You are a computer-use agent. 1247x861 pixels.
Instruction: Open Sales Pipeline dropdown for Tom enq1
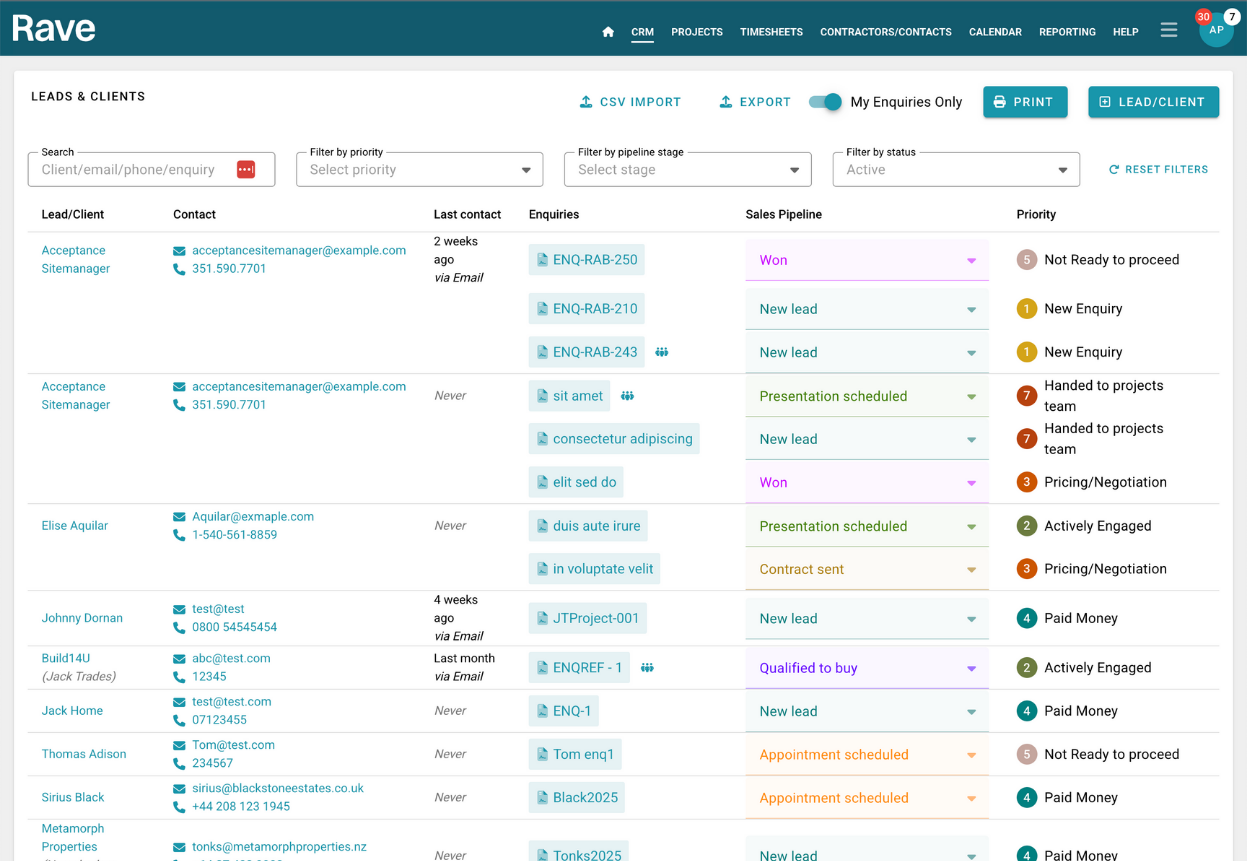pyautogui.click(x=867, y=755)
